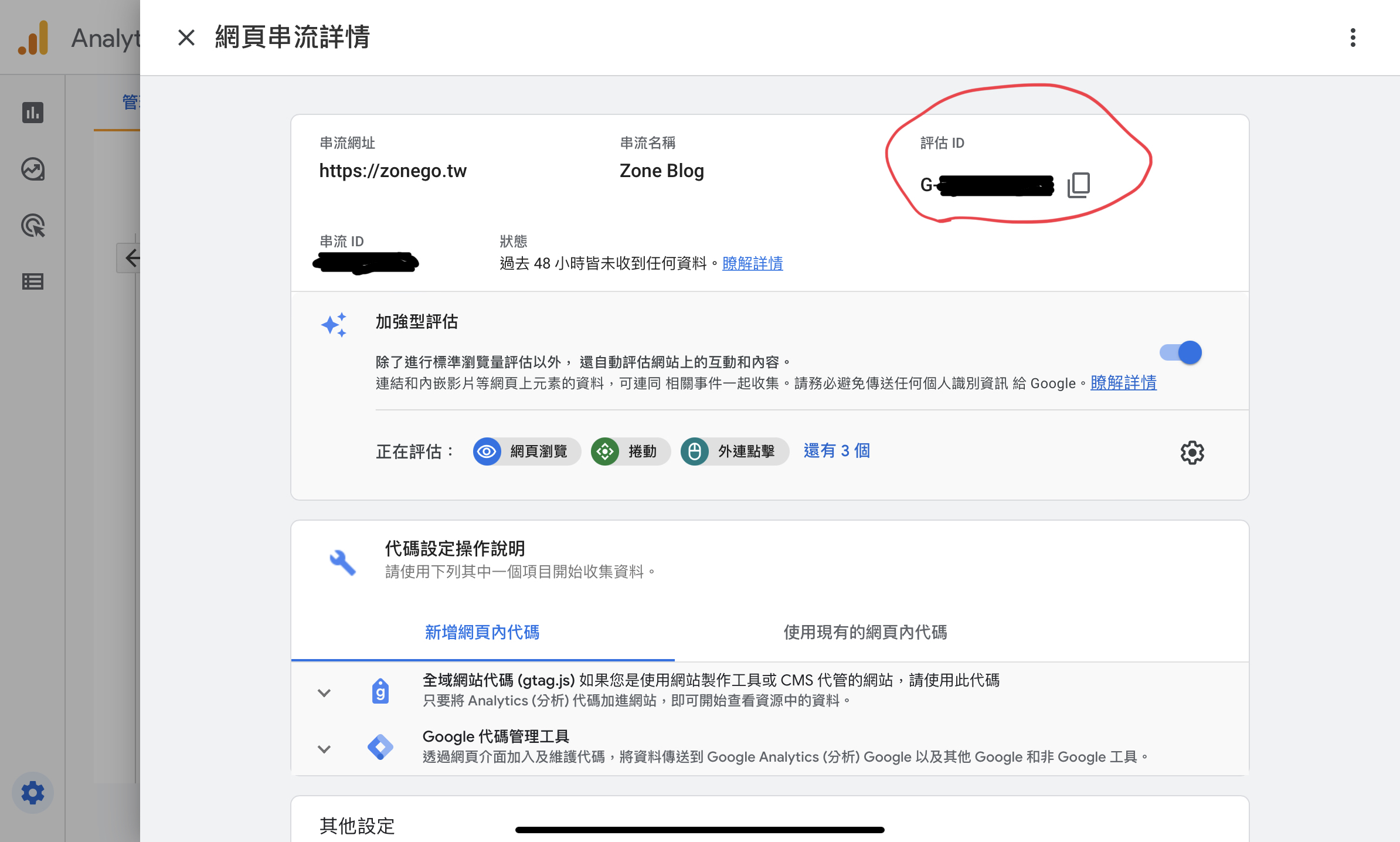Open the Advertising cursor icon in the sidebar
The image size is (1400, 842).
(x=33, y=225)
